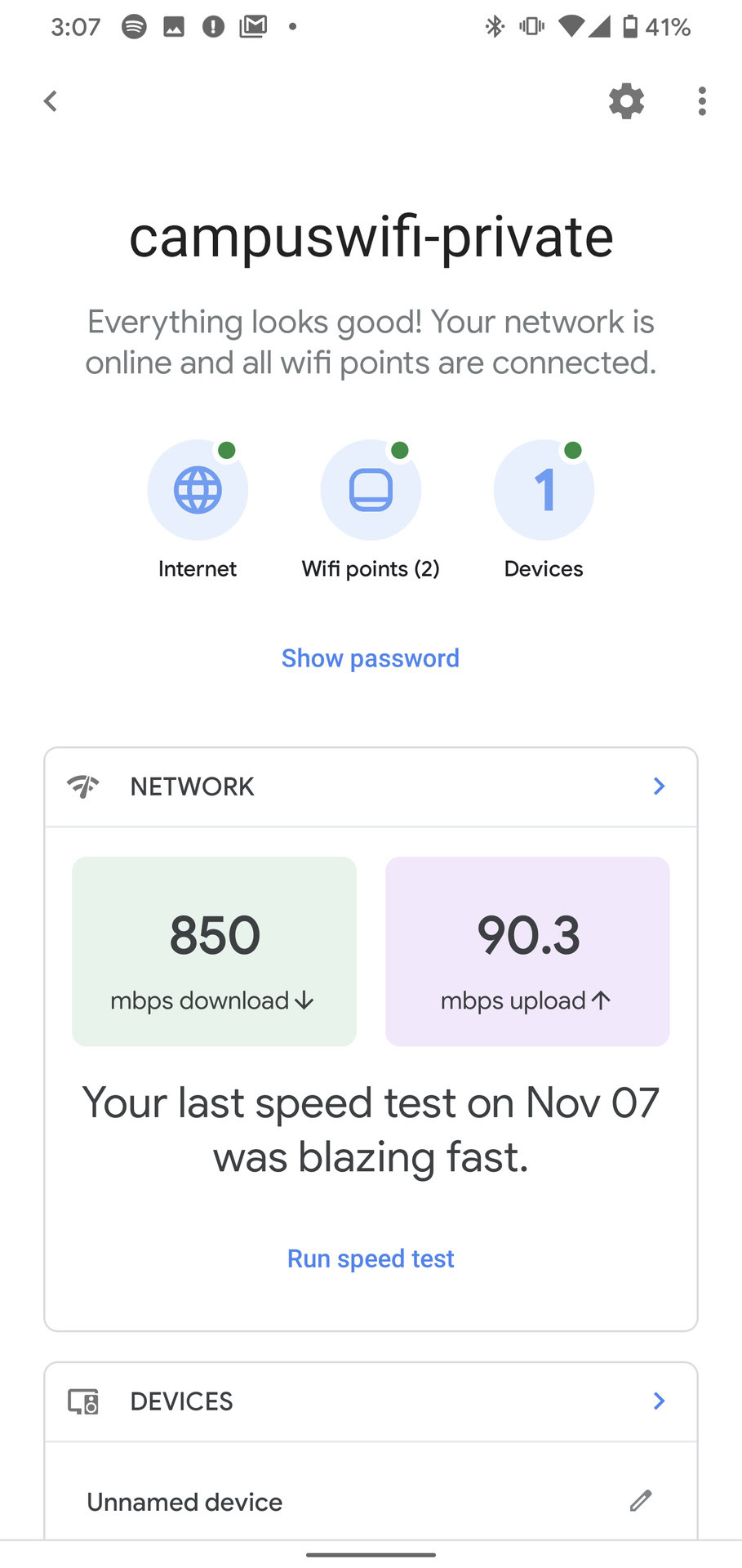The width and height of the screenshot is (742, 1568).
Task: Select the Unnamed device entry
Action: 185,1502
